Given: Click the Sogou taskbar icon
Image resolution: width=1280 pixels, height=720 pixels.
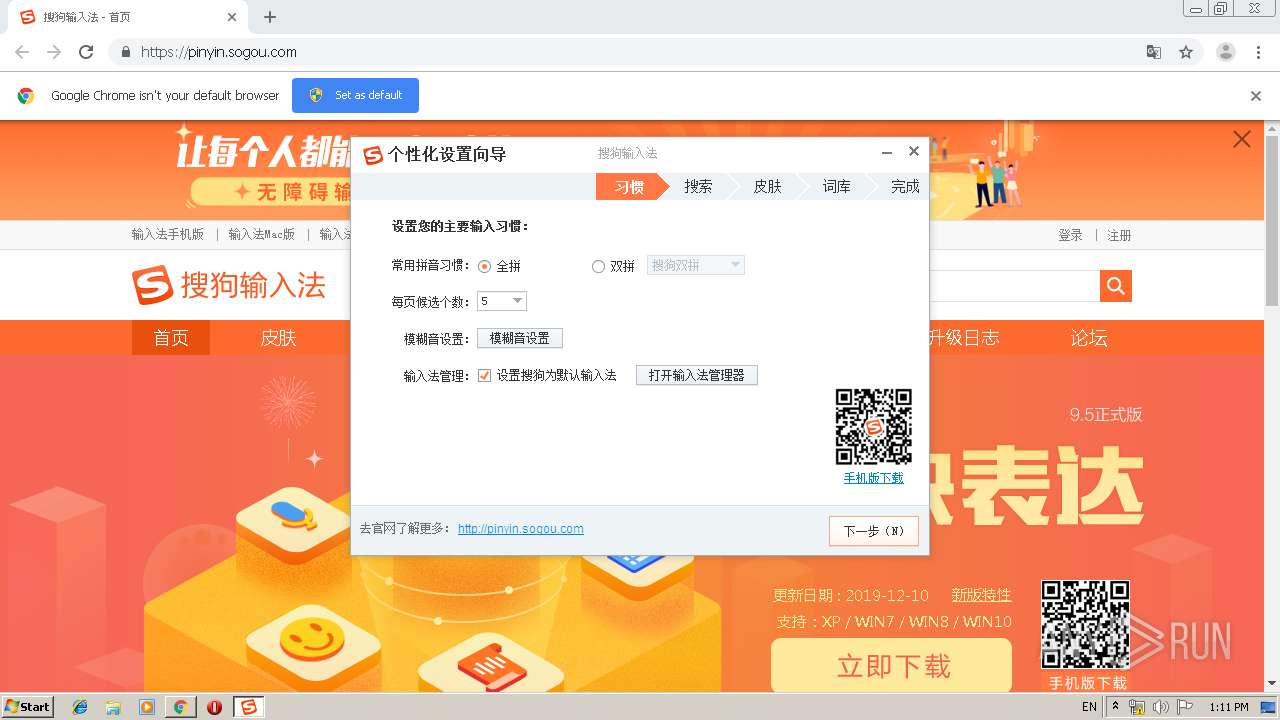Looking at the screenshot, I should pos(248,707).
